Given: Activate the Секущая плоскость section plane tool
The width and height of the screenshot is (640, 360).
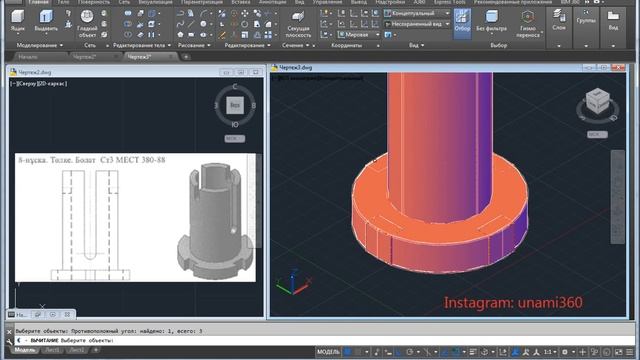Looking at the screenshot, I should coord(298,24).
